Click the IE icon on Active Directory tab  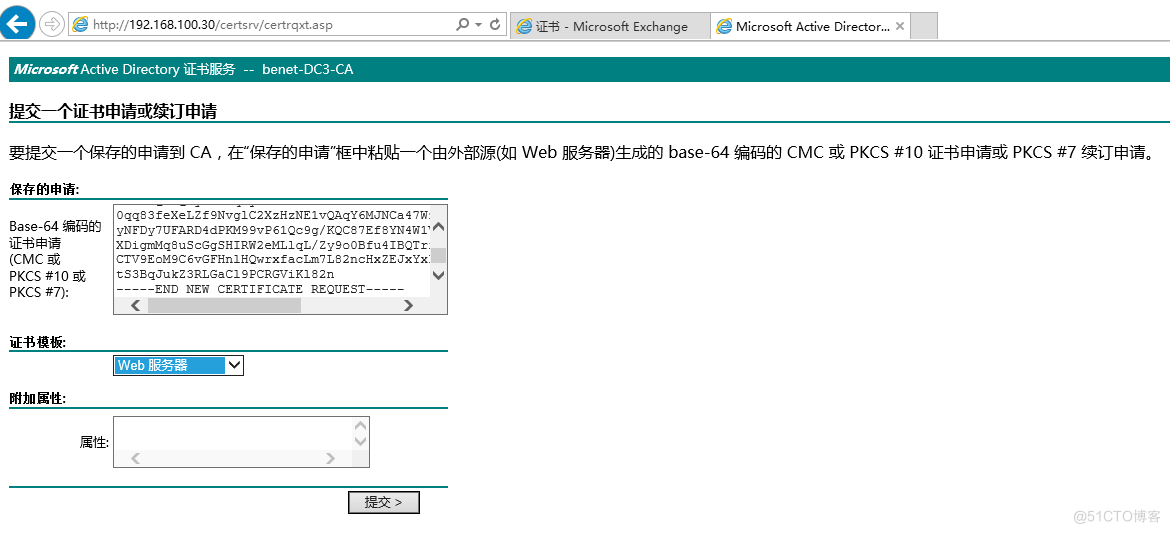[724, 26]
